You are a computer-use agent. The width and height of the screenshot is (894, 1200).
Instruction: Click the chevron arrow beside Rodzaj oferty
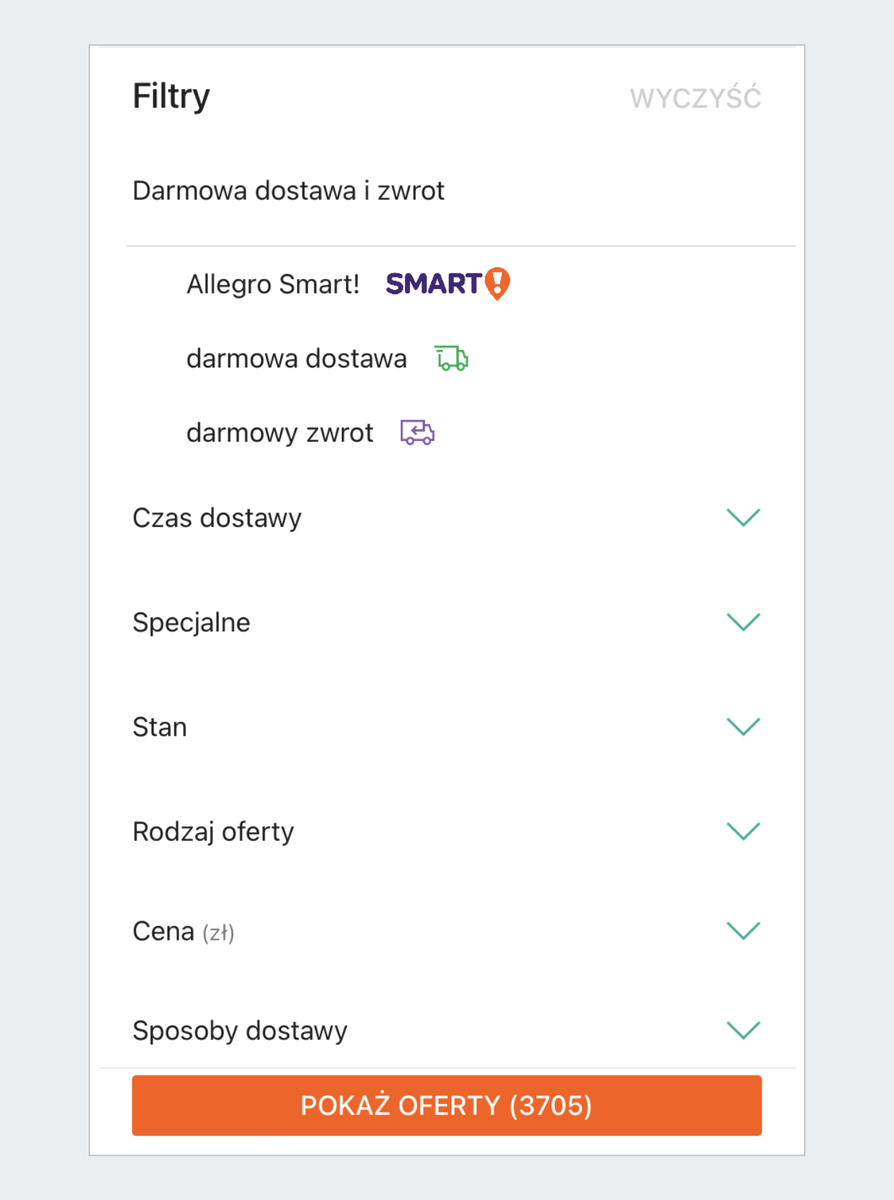click(743, 831)
